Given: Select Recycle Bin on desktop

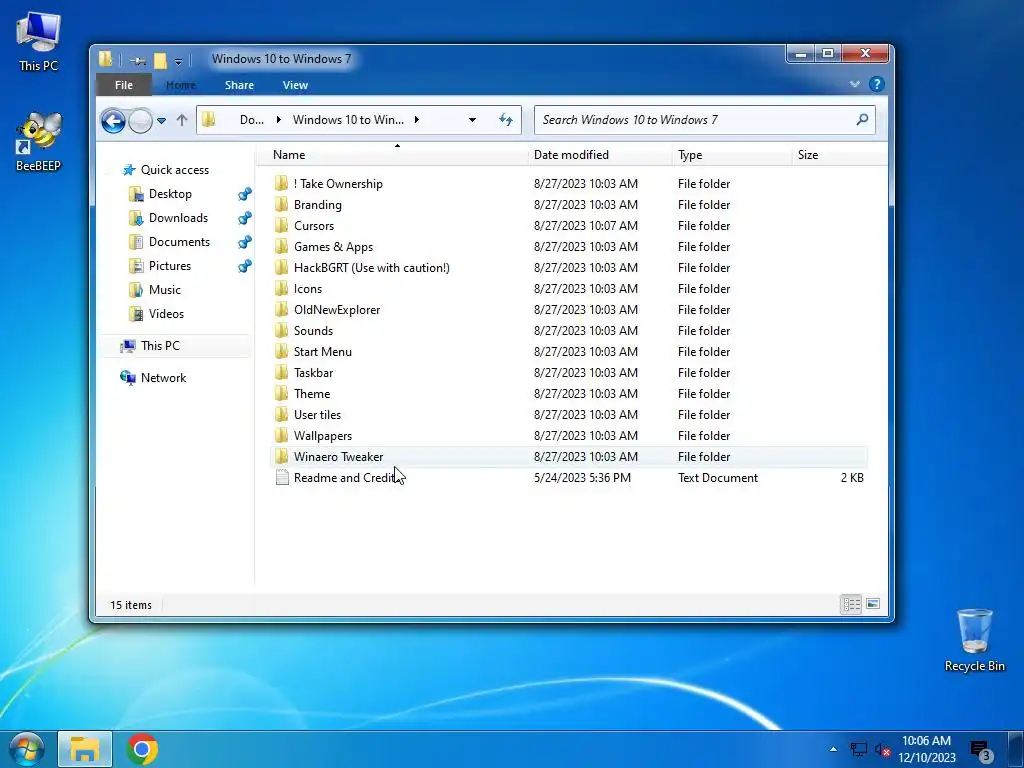Looking at the screenshot, I should point(974,640).
